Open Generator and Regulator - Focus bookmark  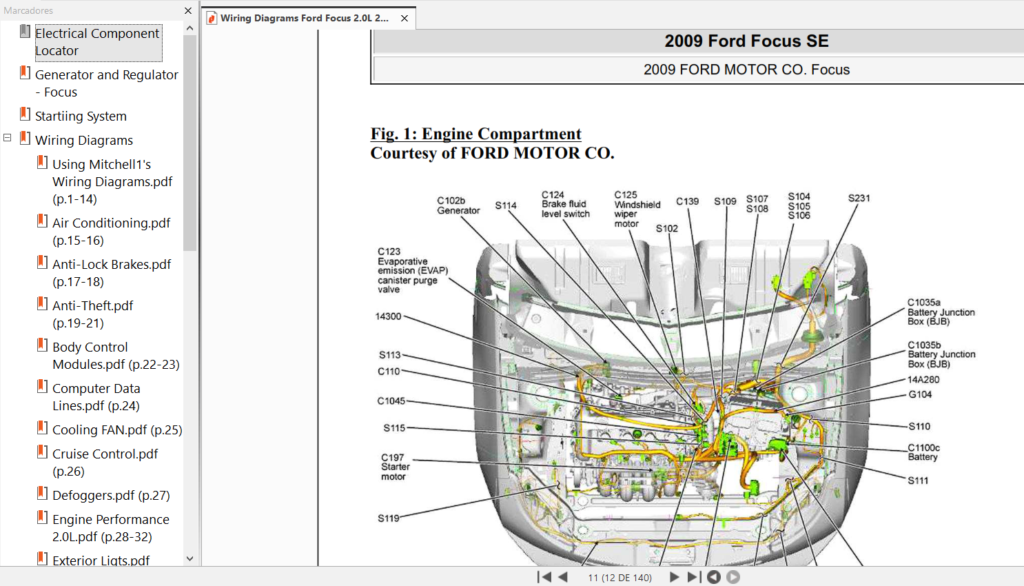106,83
